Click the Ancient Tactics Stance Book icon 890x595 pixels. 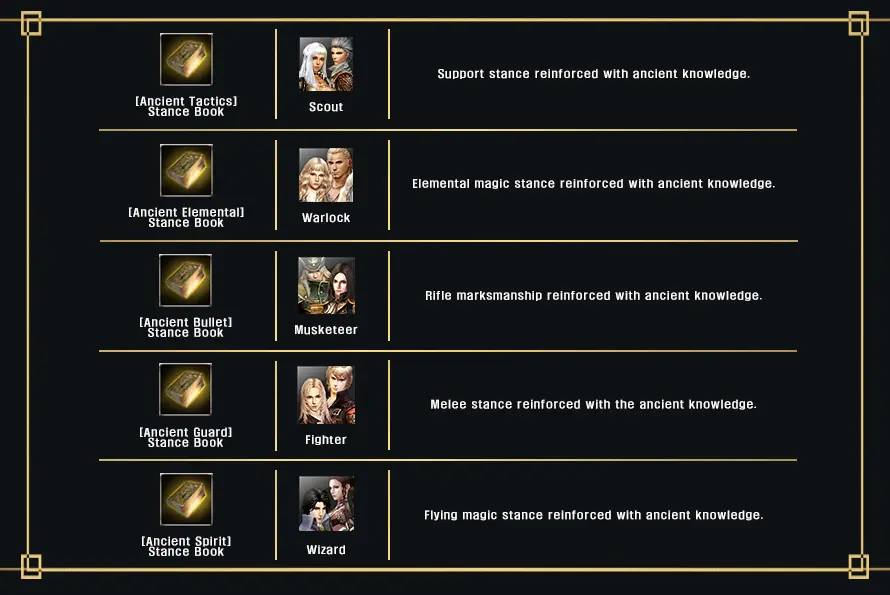click(186, 60)
